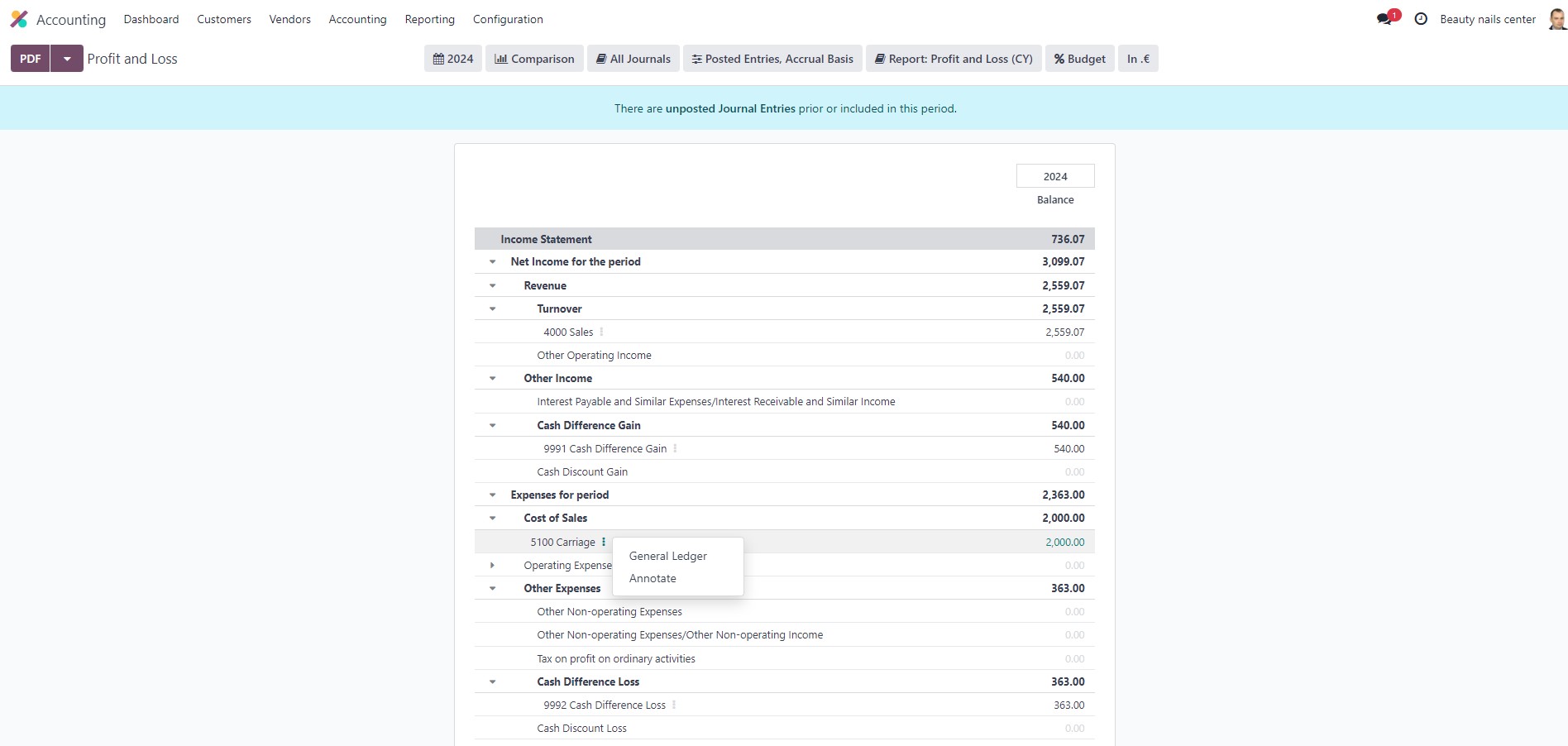Viewport: 1568px width, 746px height.
Task: Open the 2024 date period filter
Action: click(x=453, y=59)
